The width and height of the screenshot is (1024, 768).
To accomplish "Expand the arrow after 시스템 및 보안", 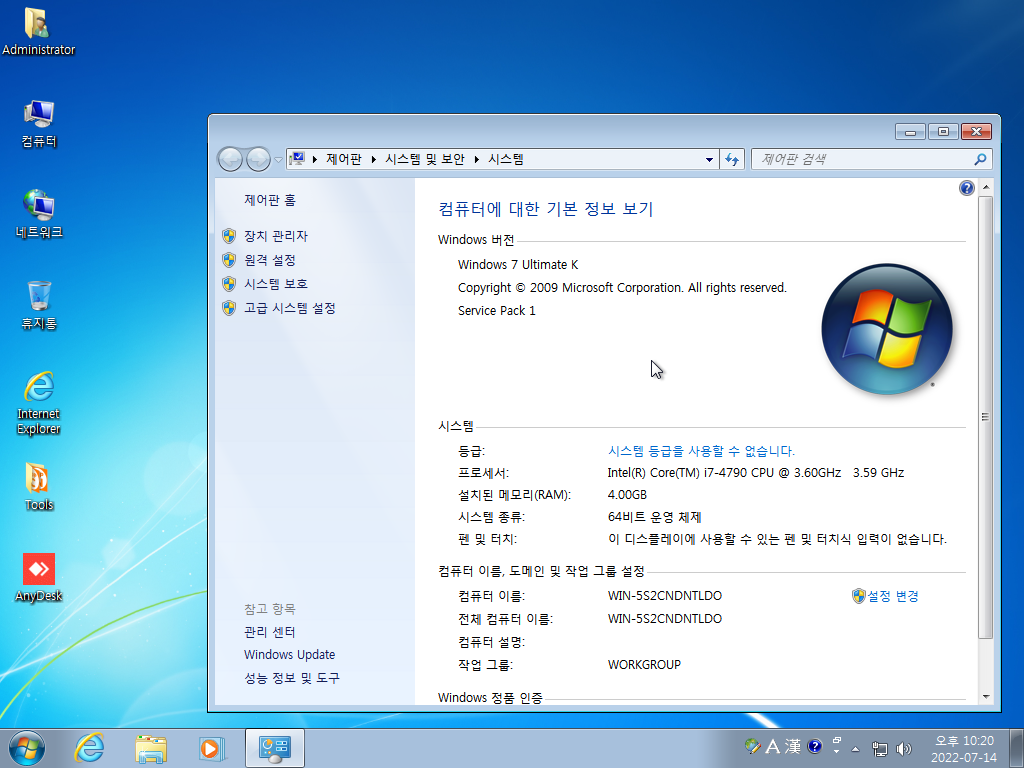I will [x=477, y=159].
